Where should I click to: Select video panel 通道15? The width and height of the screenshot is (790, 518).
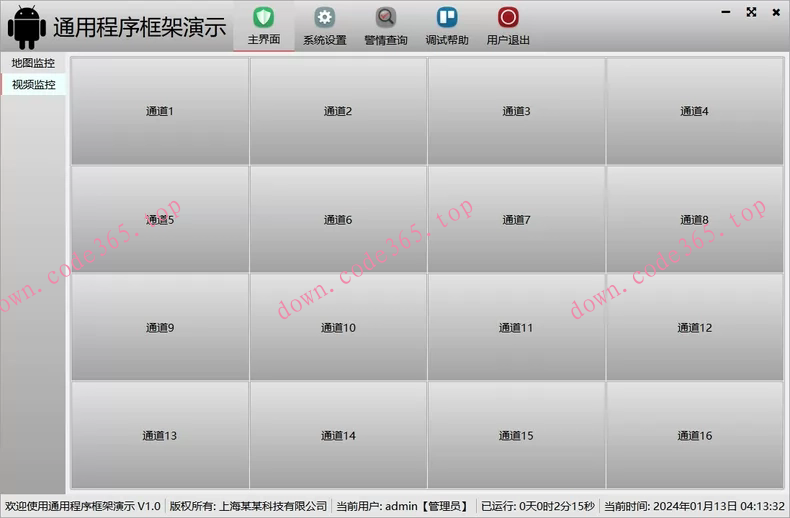click(516, 435)
